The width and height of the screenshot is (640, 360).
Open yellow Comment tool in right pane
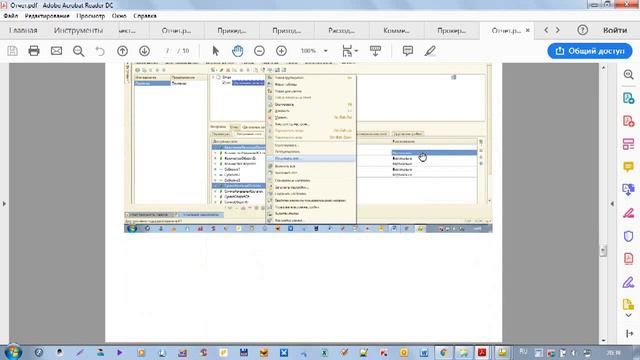pos(629,167)
